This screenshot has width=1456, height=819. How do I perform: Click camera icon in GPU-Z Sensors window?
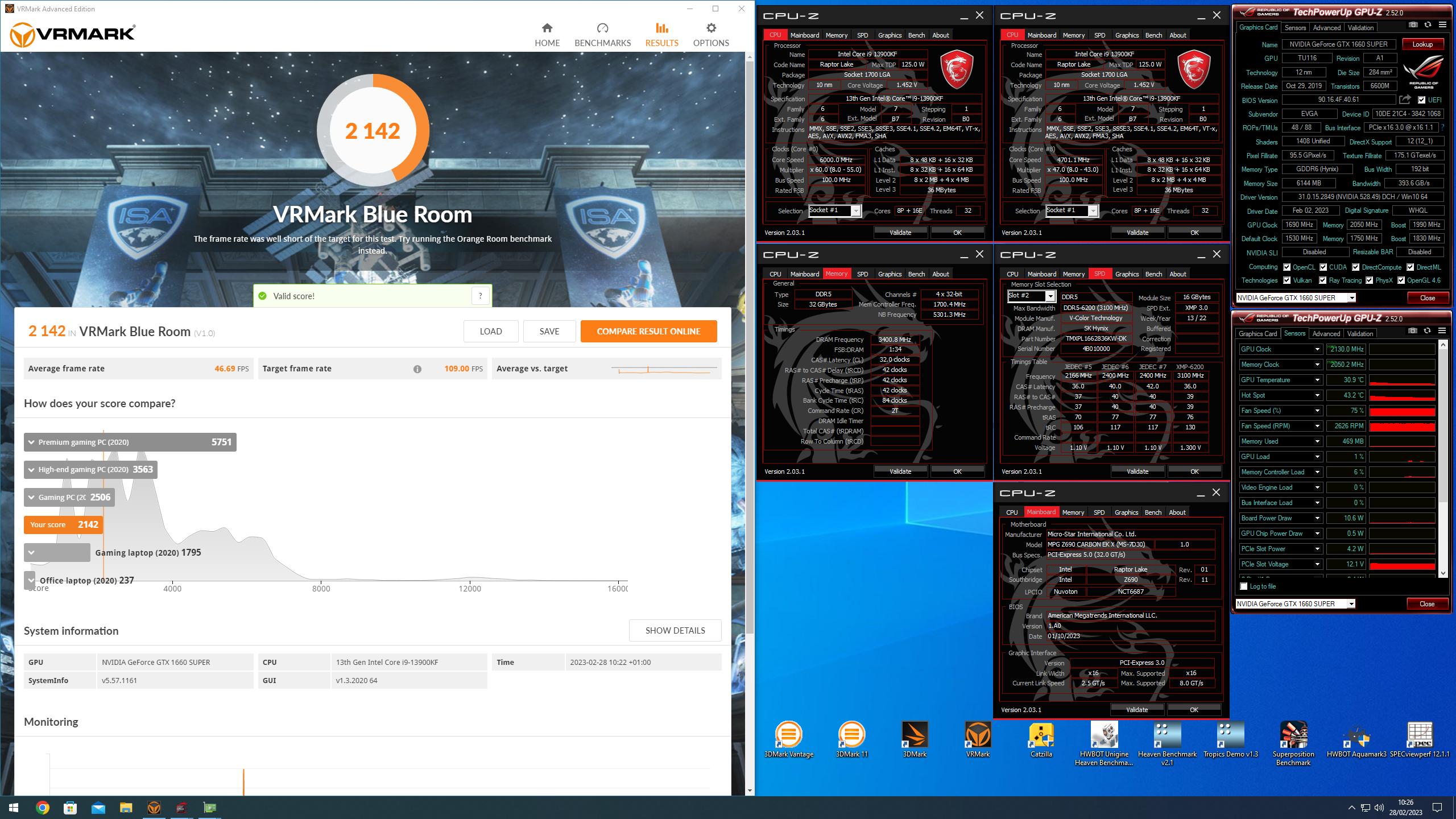1413,331
